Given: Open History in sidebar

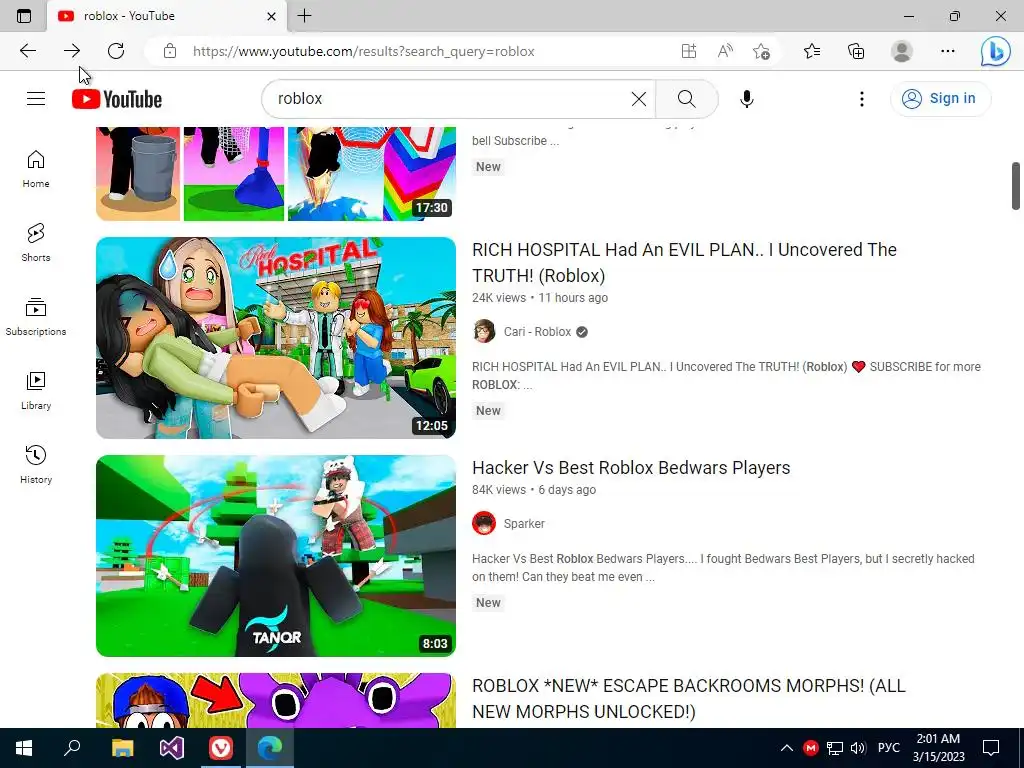Looking at the screenshot, I should point(36,464).
